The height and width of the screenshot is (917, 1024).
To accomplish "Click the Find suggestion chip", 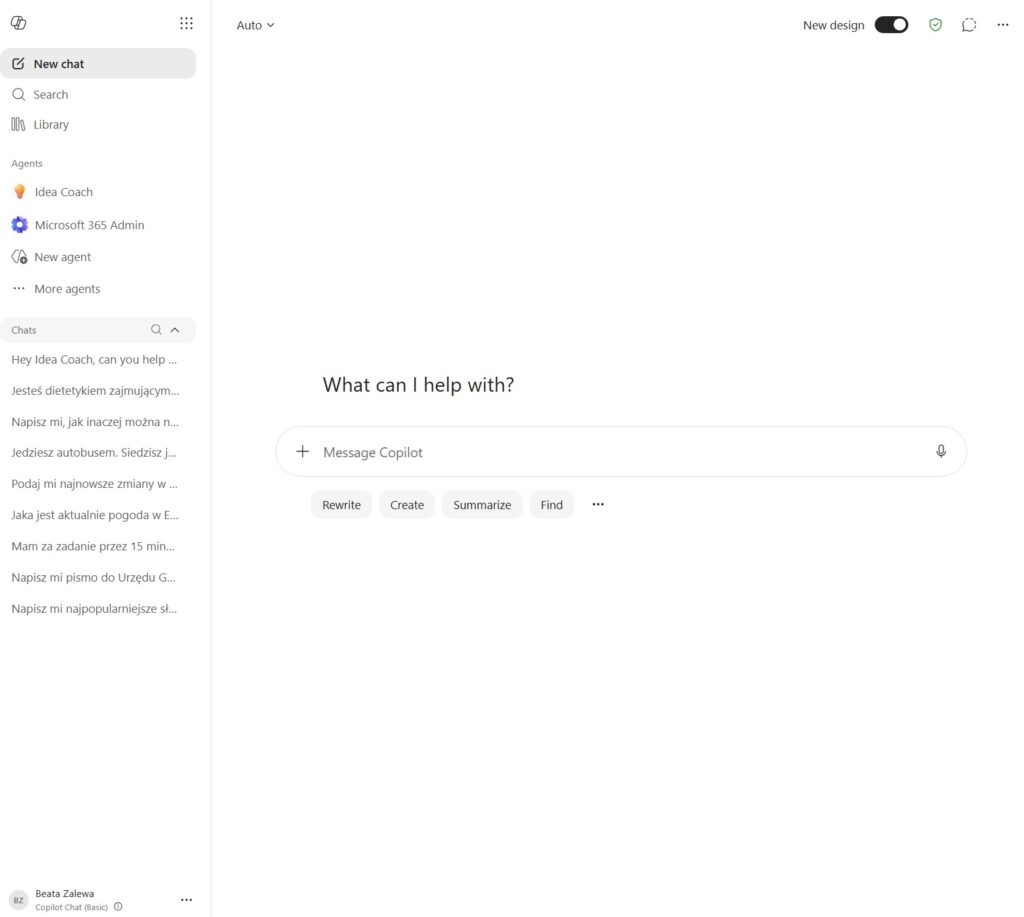I will (552, 505).
